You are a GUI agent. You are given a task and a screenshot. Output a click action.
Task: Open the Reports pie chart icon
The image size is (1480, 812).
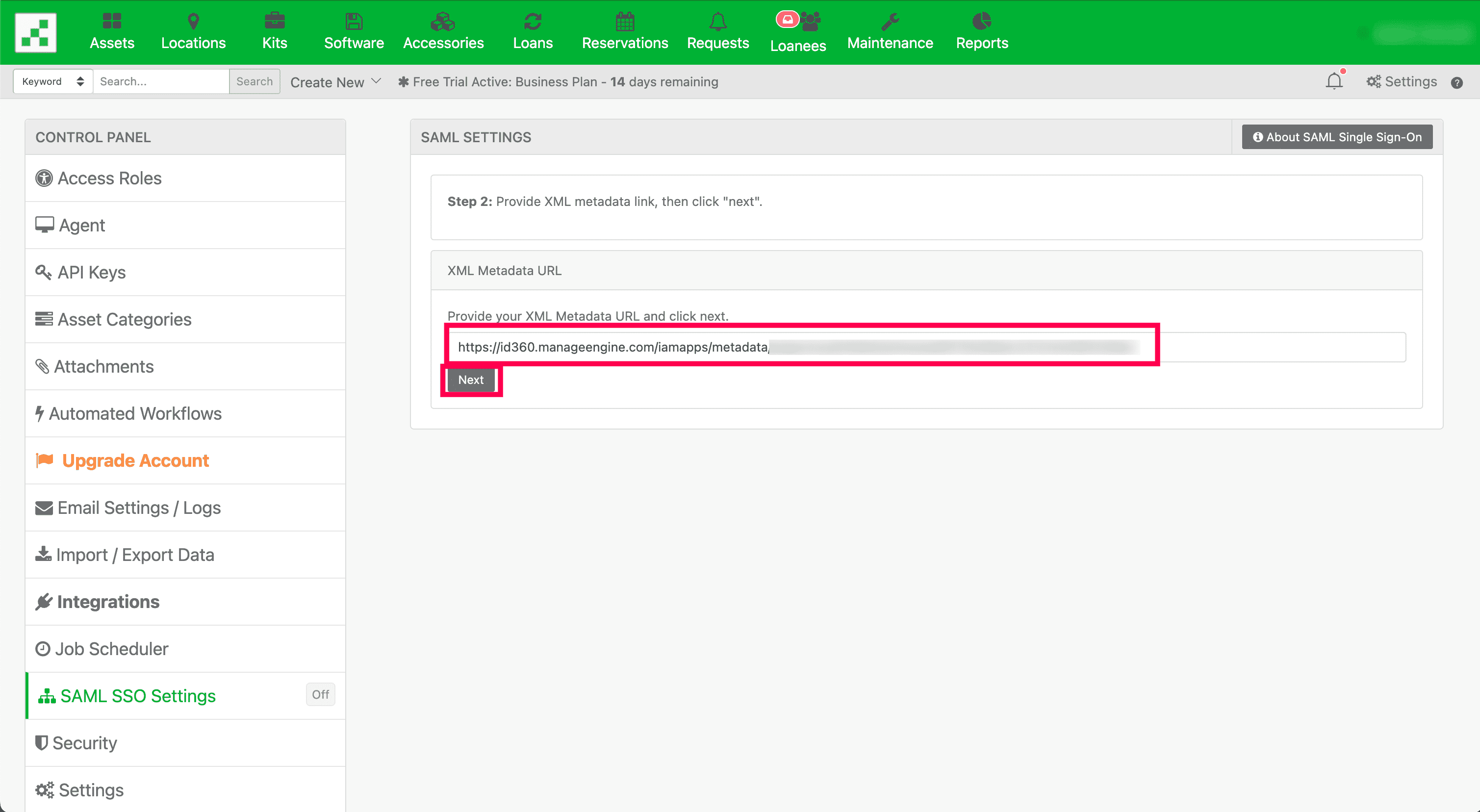tap(981, 21)
